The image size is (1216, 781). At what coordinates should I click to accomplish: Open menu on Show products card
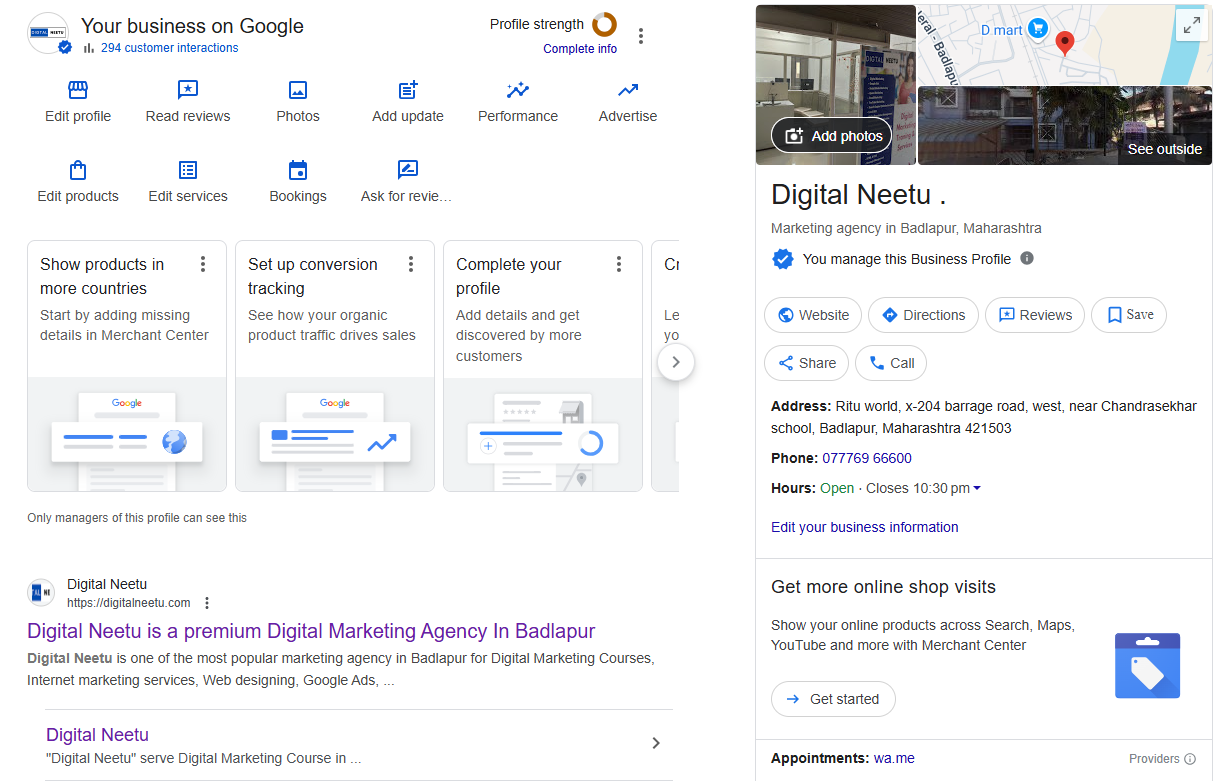(x=203, y=264)
